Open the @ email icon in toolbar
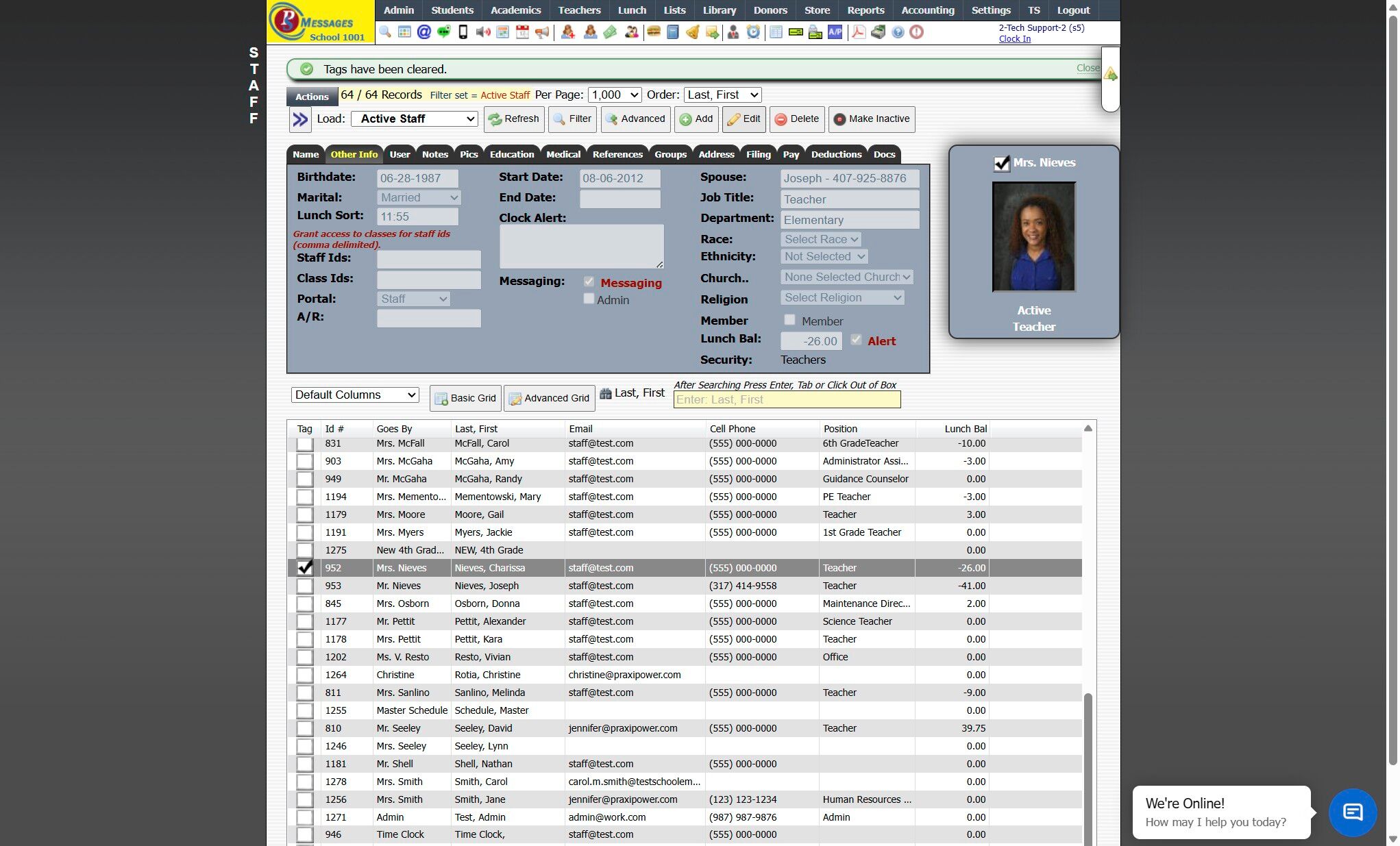 click(x=423, y=32)
